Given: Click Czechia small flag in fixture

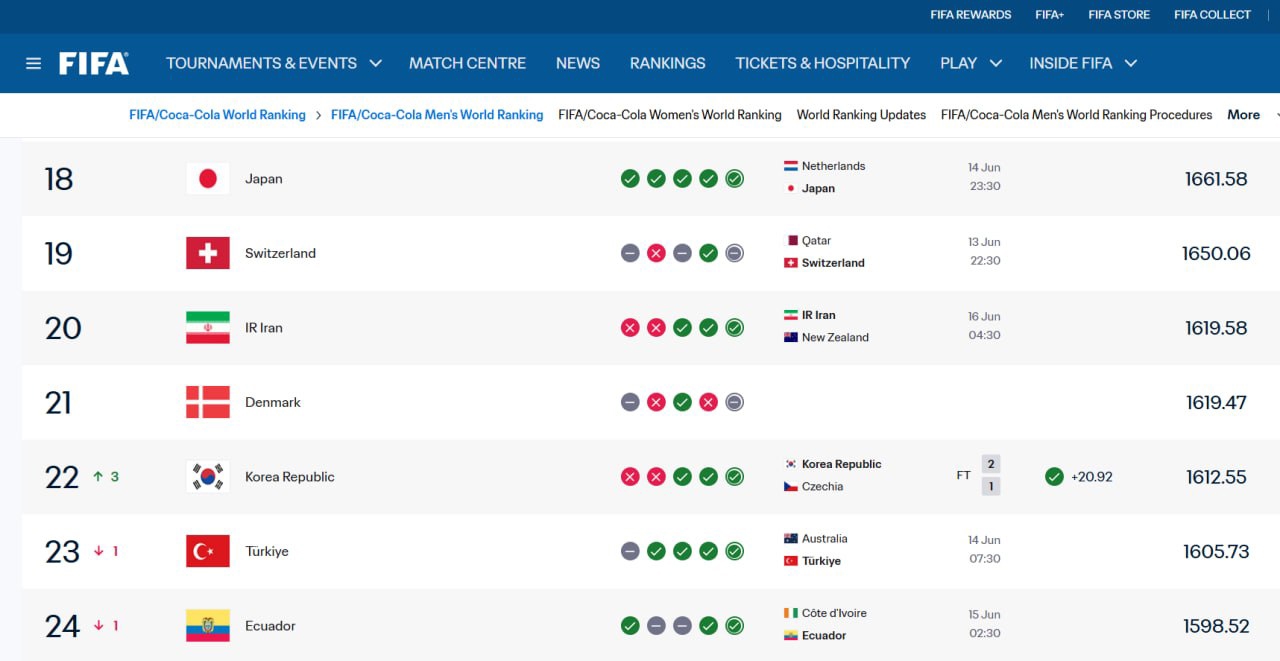Looking at the screenshot, I should coord(790,486).
